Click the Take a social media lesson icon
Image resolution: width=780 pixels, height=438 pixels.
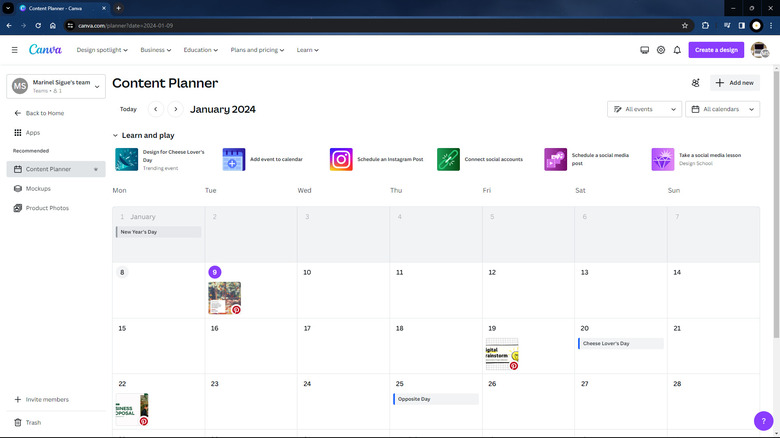tap(663, 159)
